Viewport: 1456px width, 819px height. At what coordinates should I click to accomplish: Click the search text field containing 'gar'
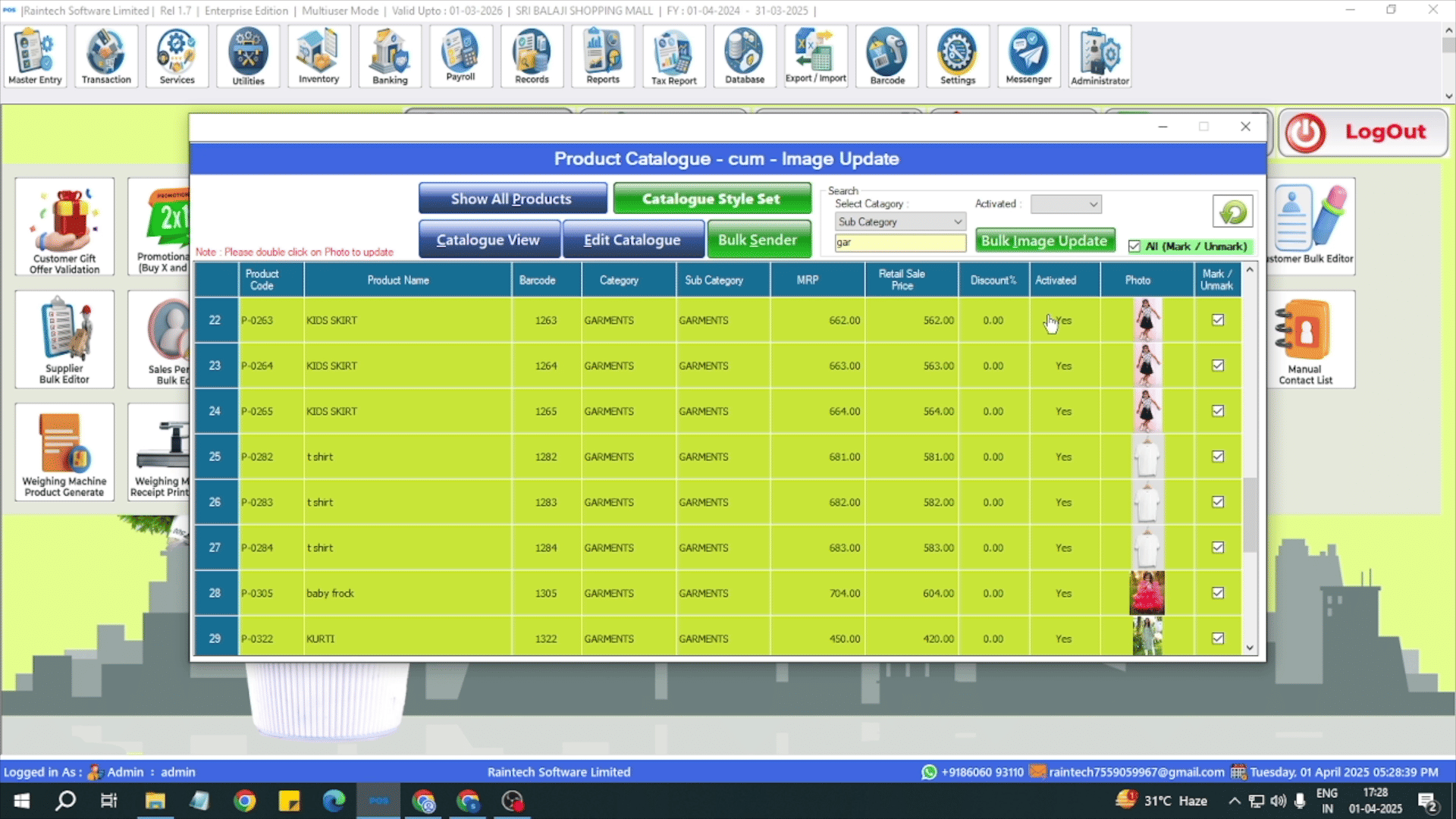click(x=899, y=243)
